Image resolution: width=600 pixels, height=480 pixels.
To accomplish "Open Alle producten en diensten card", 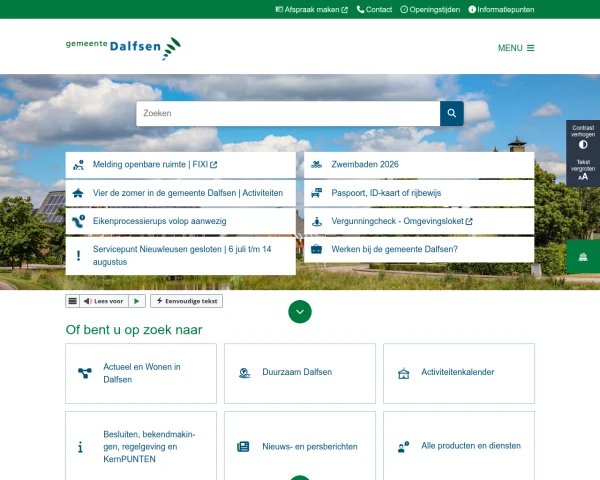I will (x=459, y=446).
